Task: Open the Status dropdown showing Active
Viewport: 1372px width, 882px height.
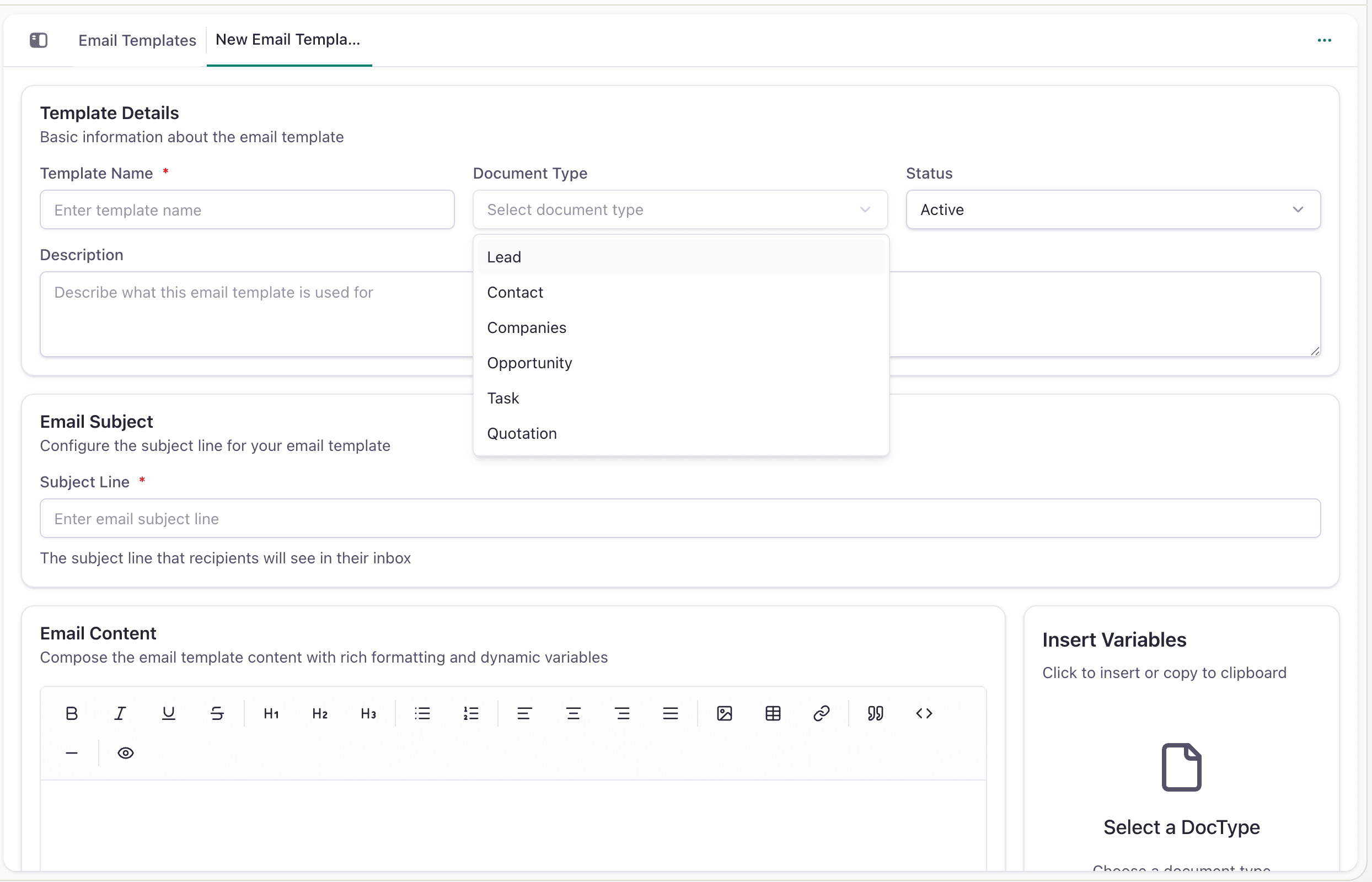Action: (1113, 209)
